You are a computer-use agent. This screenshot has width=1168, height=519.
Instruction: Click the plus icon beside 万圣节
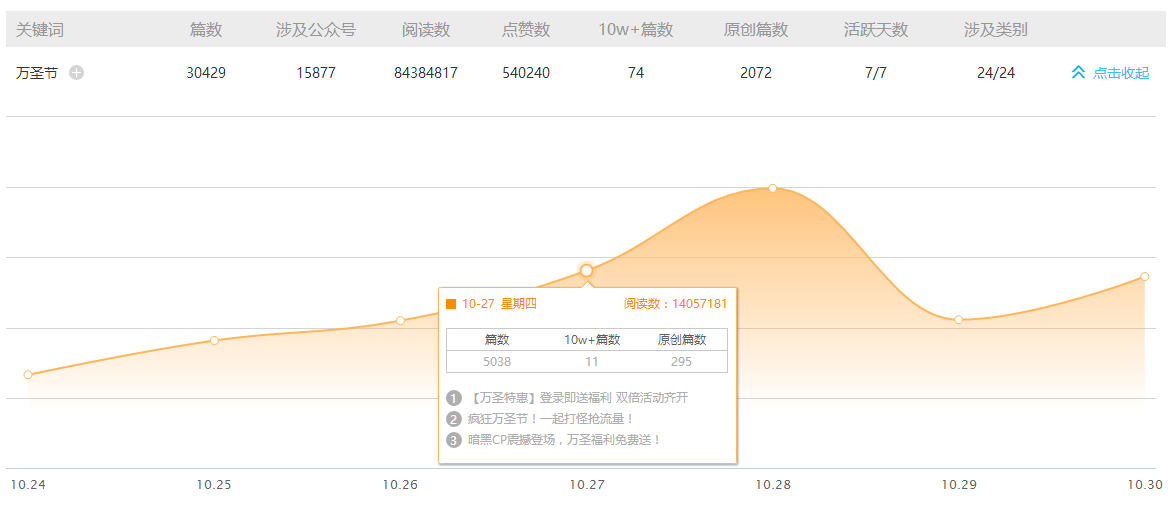[77, 73]
